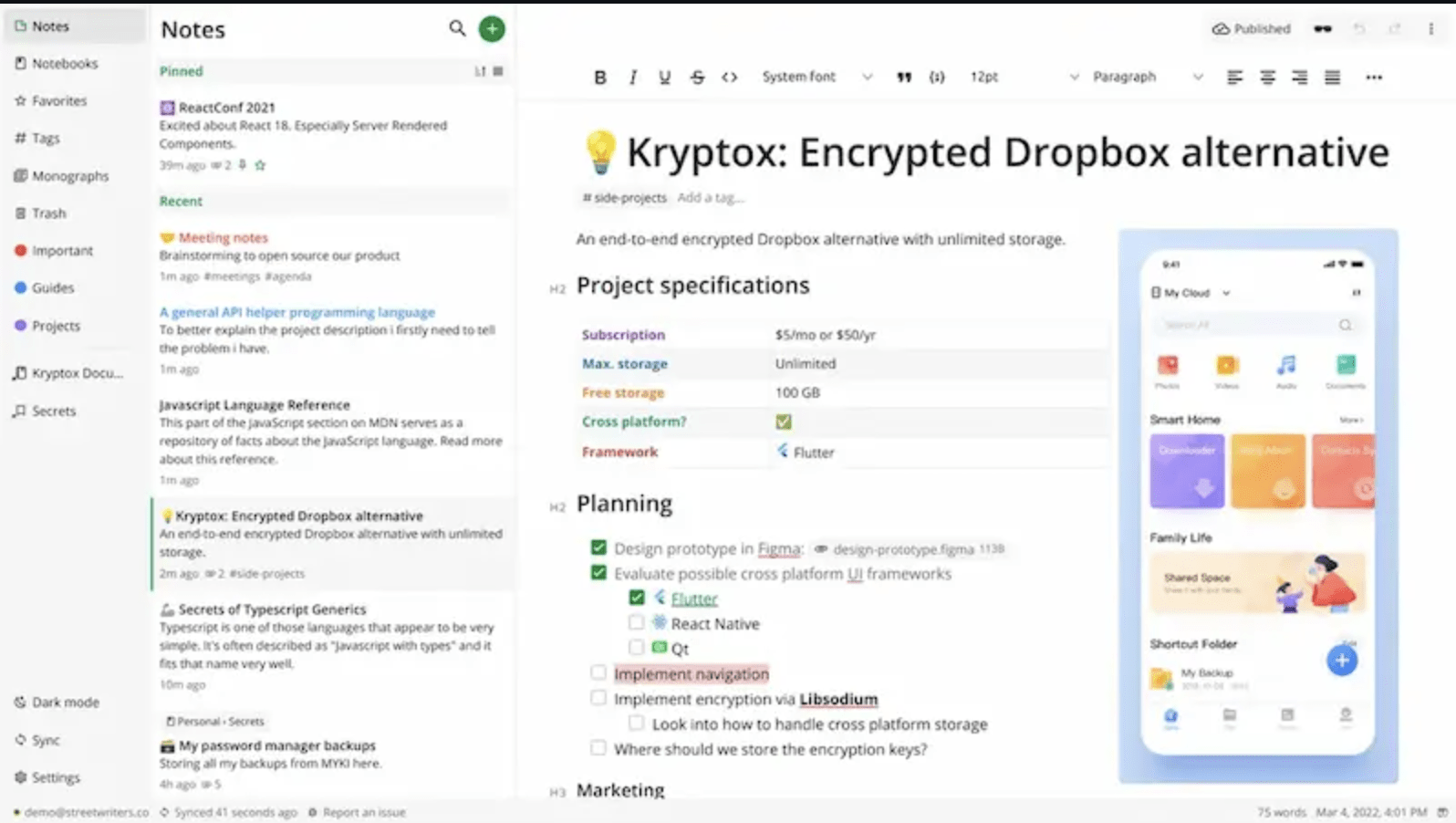Screen dimensions: 1456x823
Task: Check Where should we store encryption keys
Action: [598, 748]
